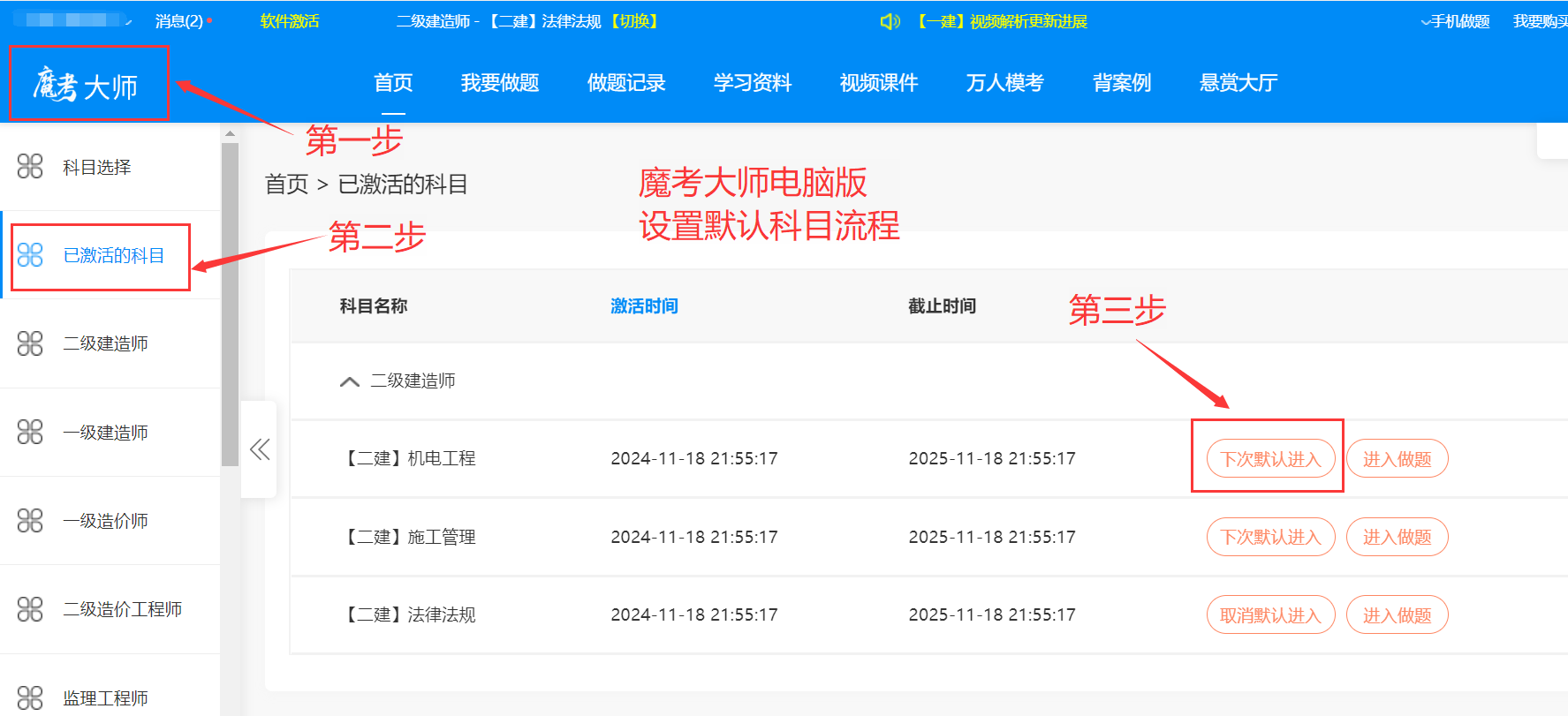This screenshot has width=1568, height=716.
Task: Click the grid icon beside 二级建造师 in sidebar
Action: [30, 343]
